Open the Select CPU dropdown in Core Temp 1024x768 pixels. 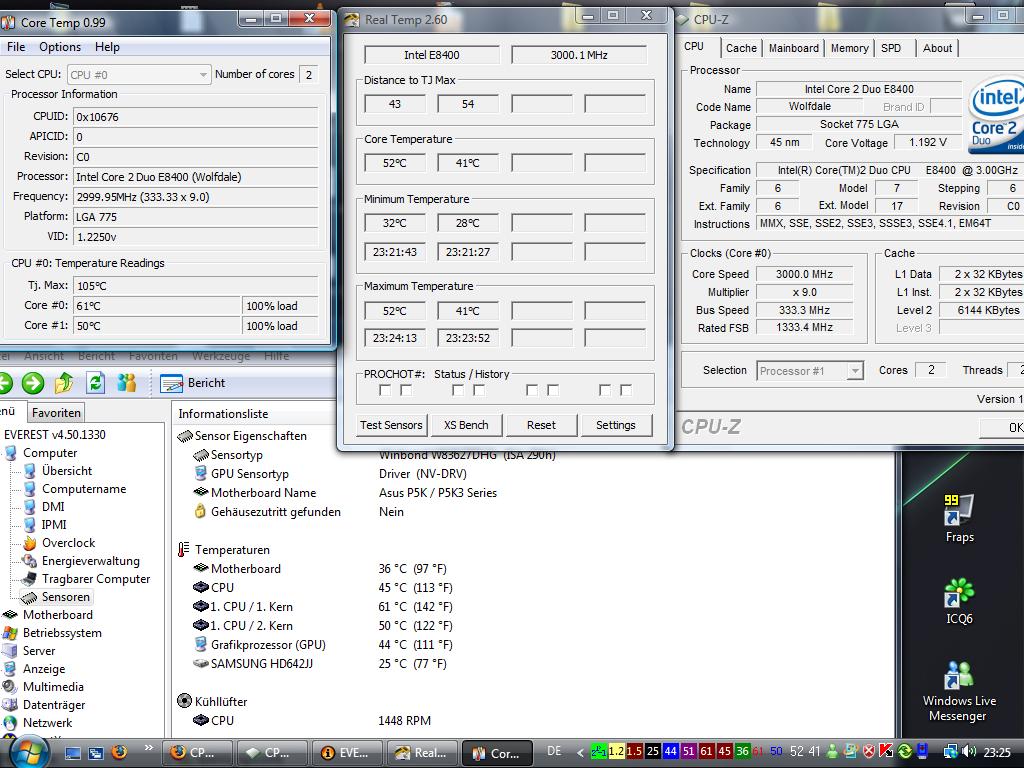(x=138, y=74)
